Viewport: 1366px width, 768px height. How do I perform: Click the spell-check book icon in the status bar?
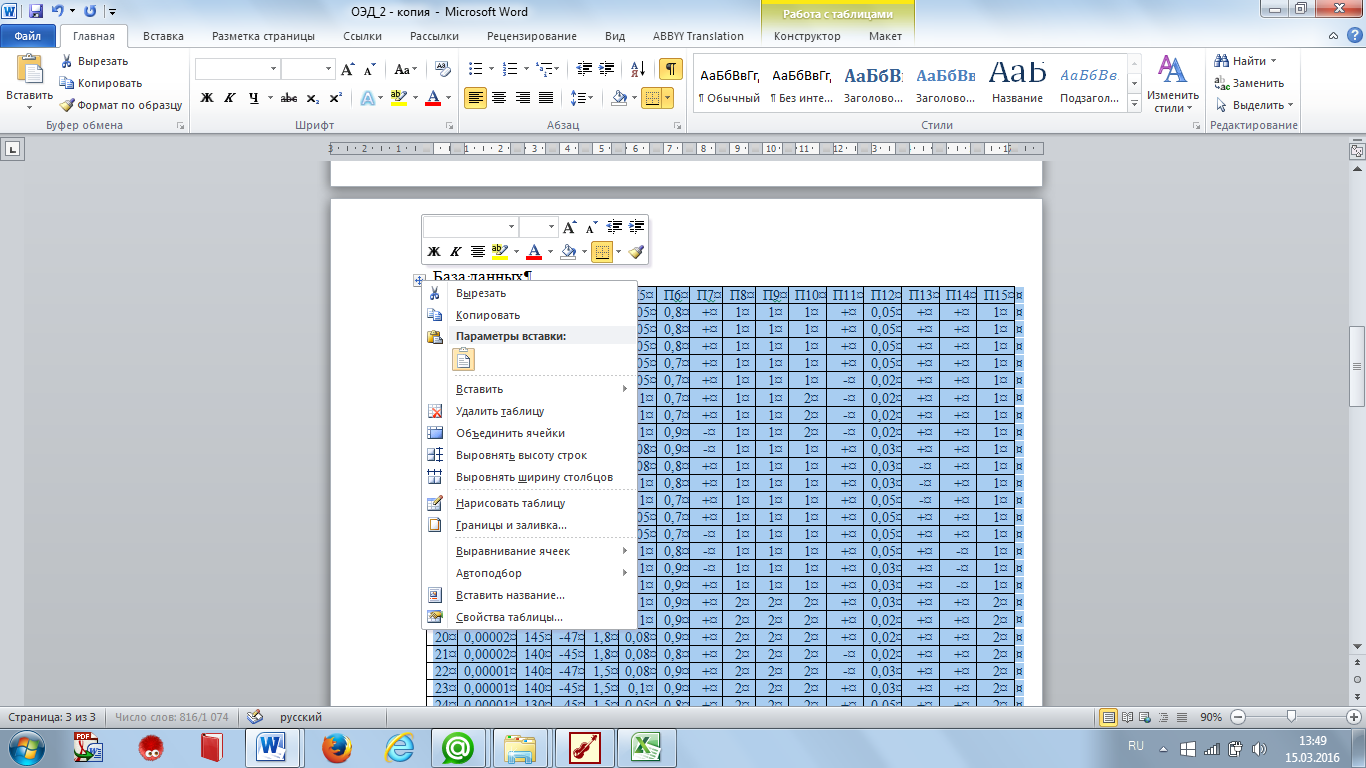pos(255,717)
